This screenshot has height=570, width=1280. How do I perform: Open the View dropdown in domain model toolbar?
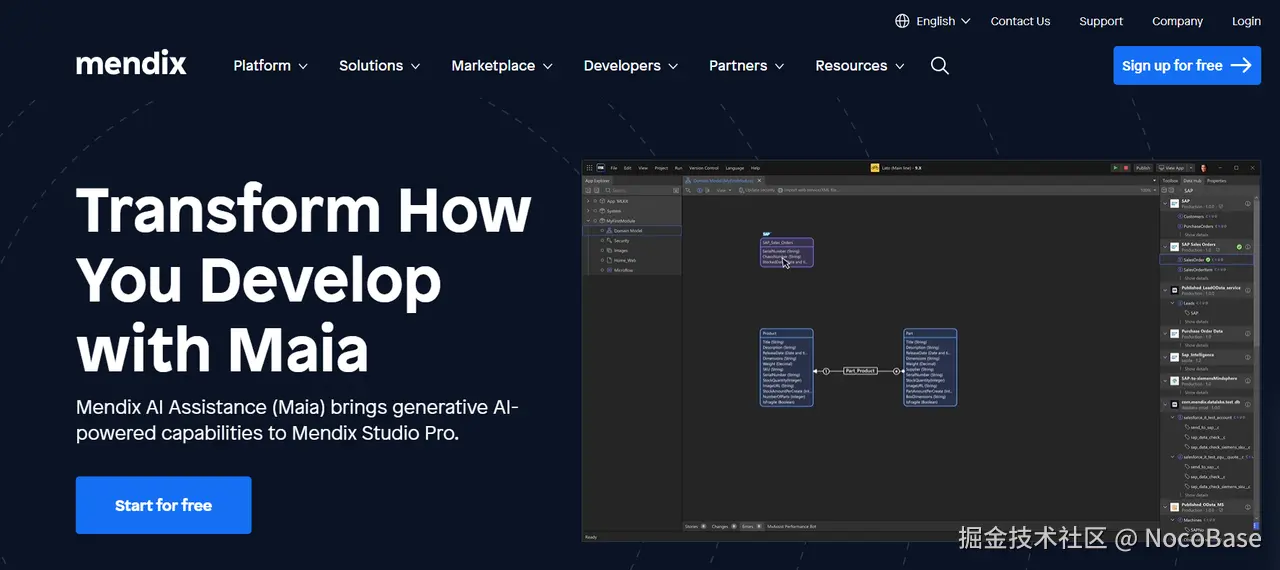[724, 190]
